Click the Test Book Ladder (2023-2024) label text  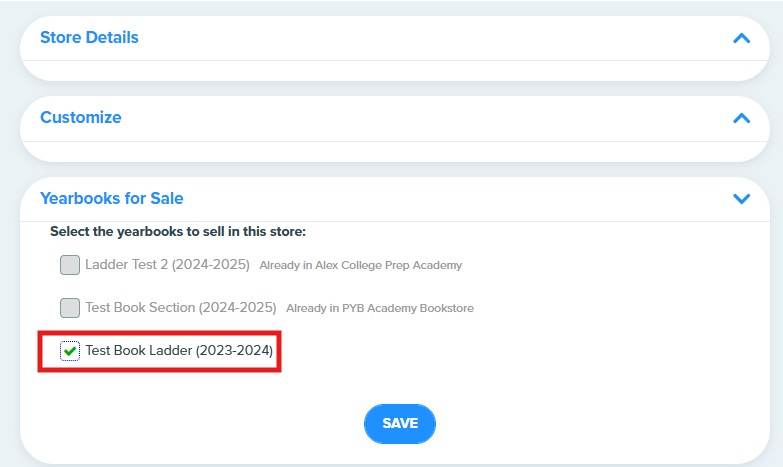[x=179, y=351]
